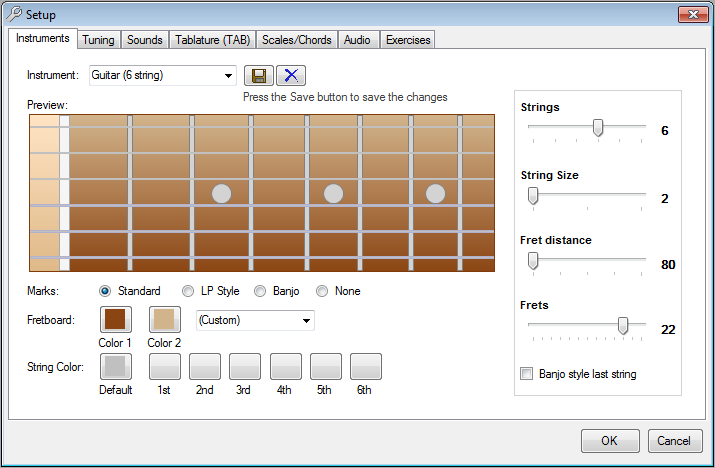
Task: Choose the Default string color button
Action: tap(115, 367)
